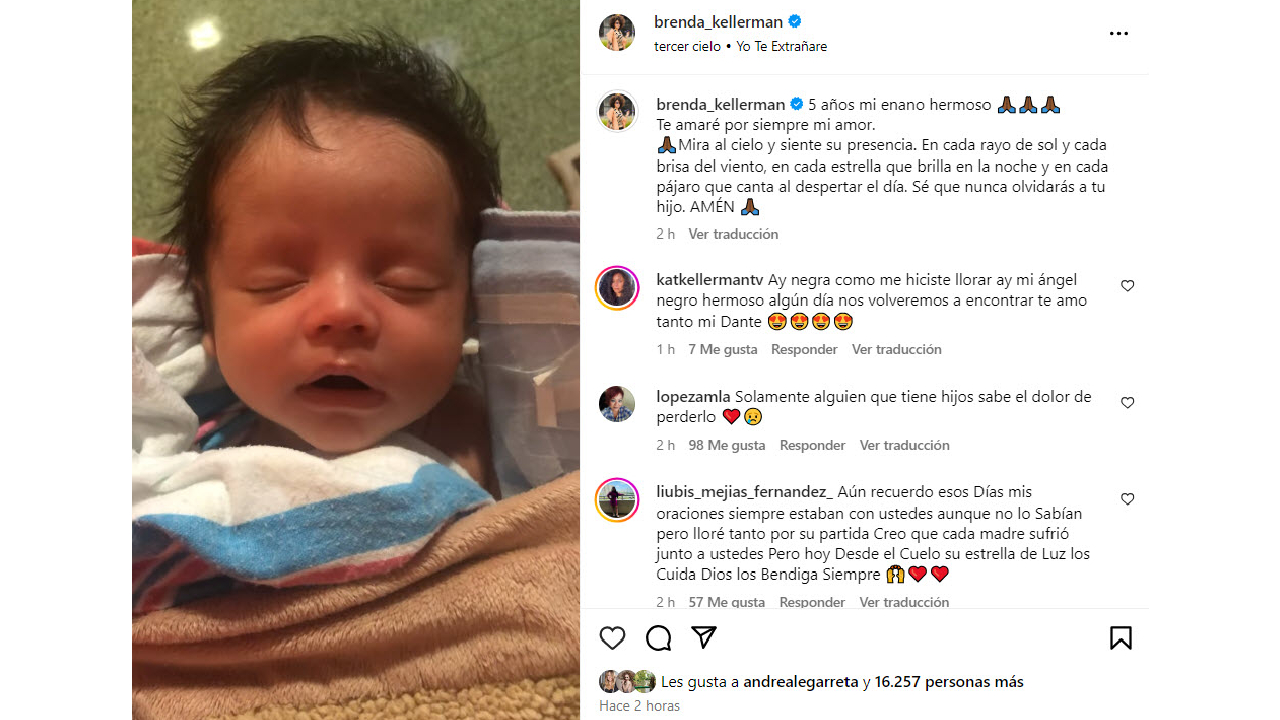View liubis_mejias_fernandez_ story avatar
Viewport: 1280px width, 720px height.
point(617,500)
